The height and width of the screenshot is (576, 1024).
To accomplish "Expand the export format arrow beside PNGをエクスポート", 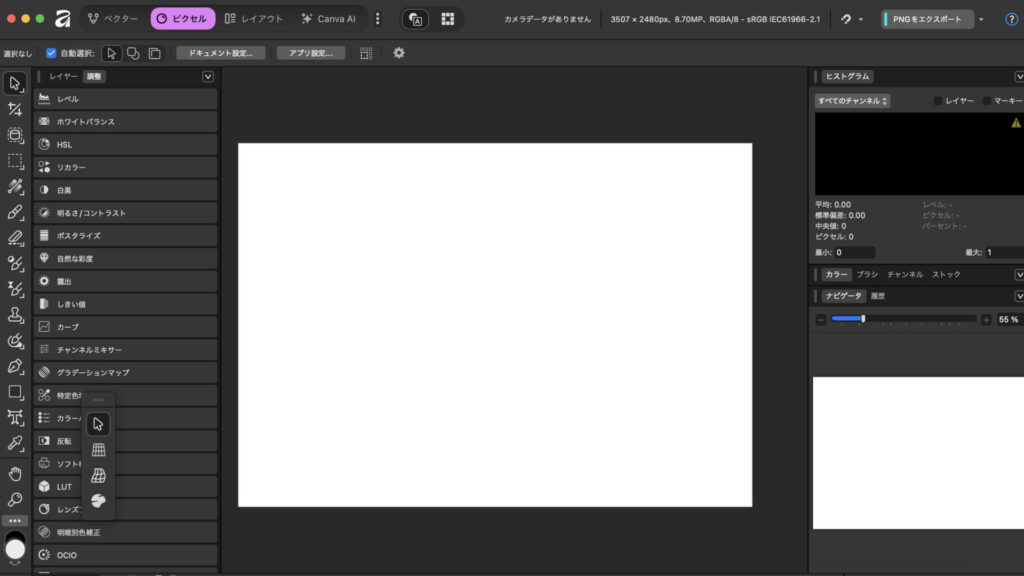I will tap(981, 19).
